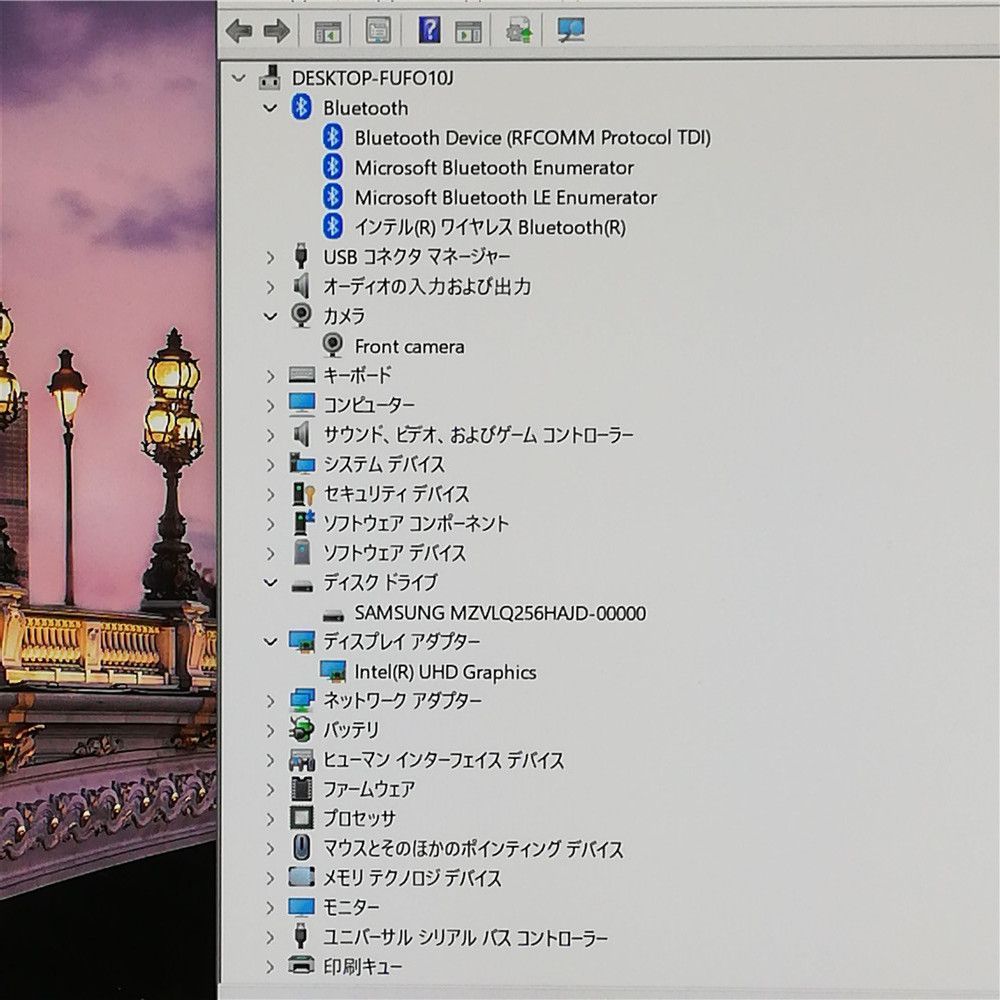Expand the プロセッサ category
Image resolution: width=1000 pixels, height=1000 pixels.
click(x=268, y=819)
